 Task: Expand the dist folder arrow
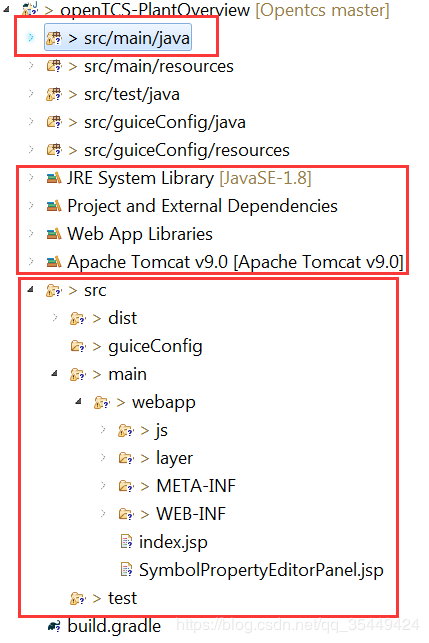(x=55, y=317)
